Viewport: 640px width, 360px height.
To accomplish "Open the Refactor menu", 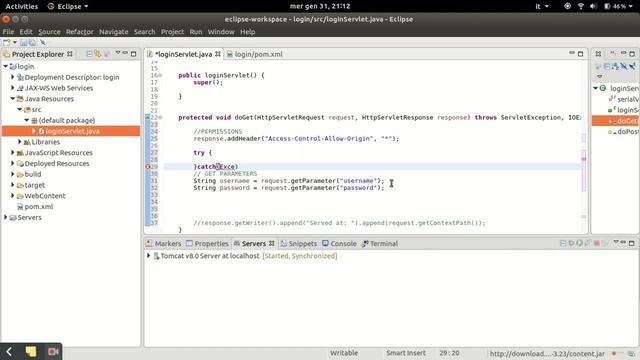I will (x=80, y=32).
